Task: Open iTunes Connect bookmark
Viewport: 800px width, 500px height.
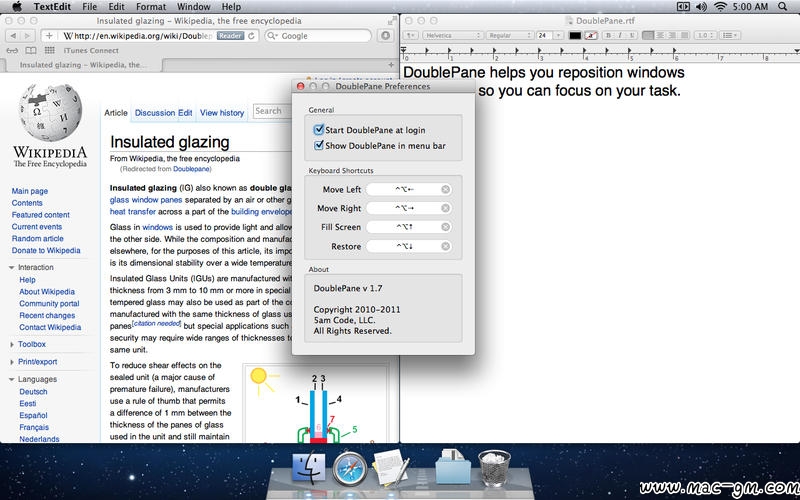Action: click(91, 51)
